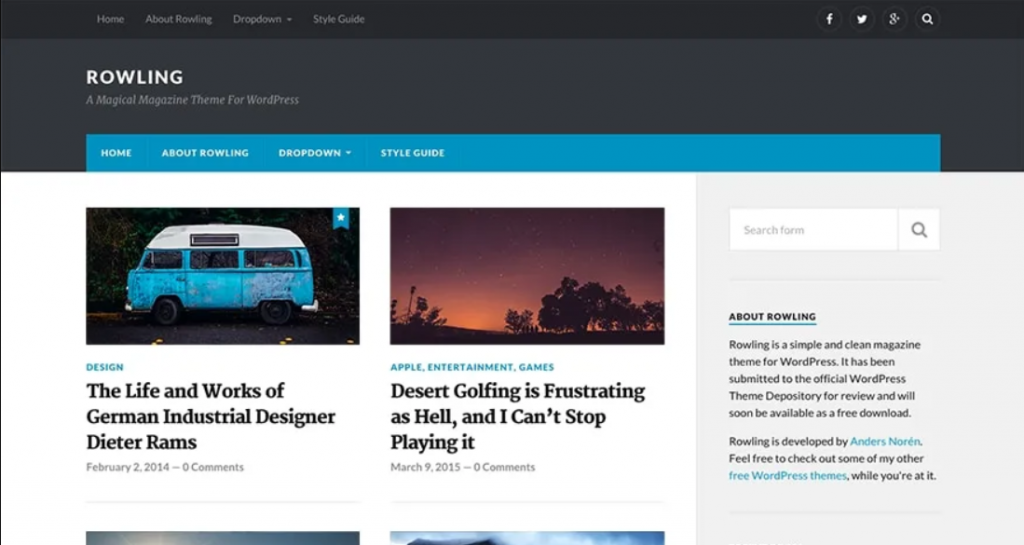The image size is (1024, 545).
Task: Click the ROWLING site title
Action: 134,77
